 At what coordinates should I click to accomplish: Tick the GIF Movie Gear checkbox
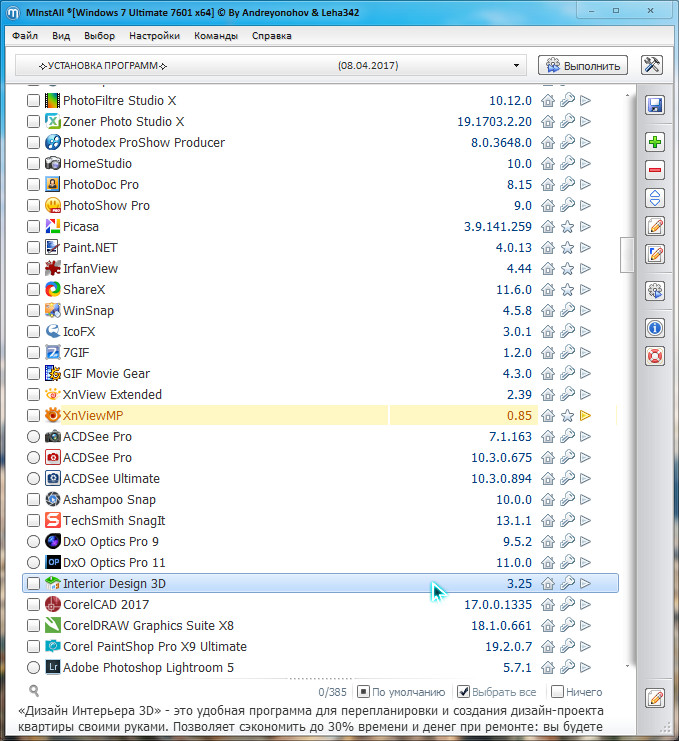33,373
